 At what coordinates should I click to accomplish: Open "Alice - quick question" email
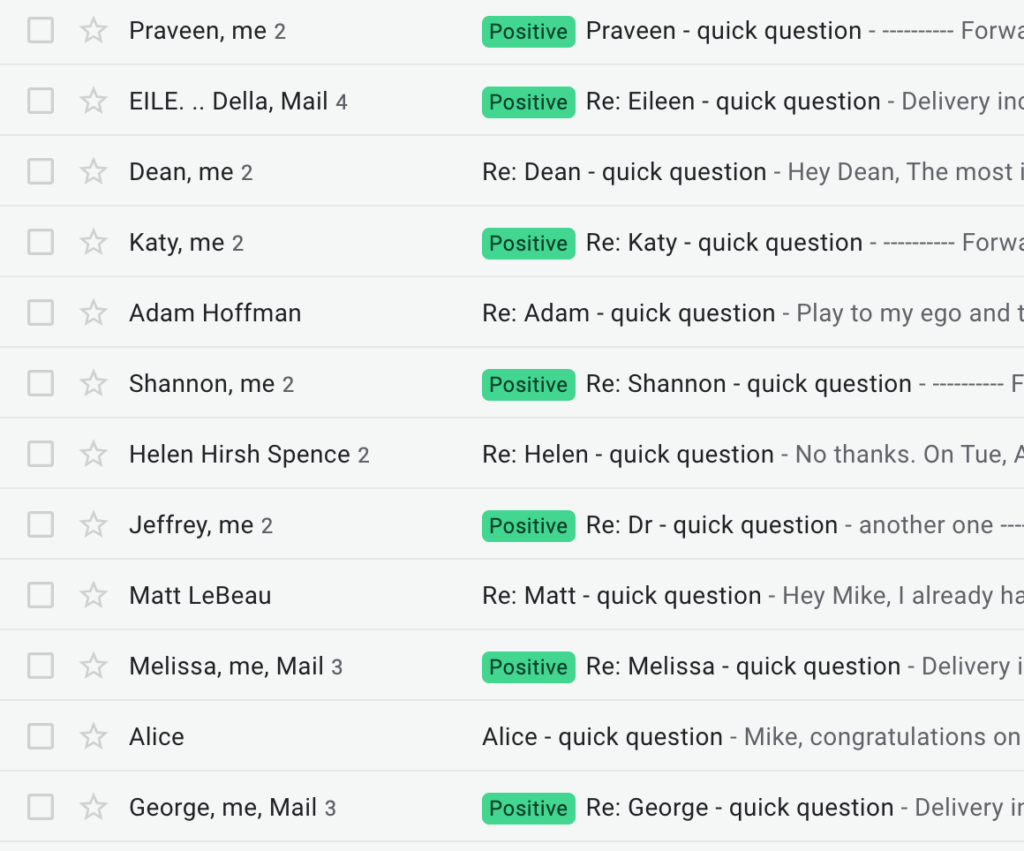point(602,737)
